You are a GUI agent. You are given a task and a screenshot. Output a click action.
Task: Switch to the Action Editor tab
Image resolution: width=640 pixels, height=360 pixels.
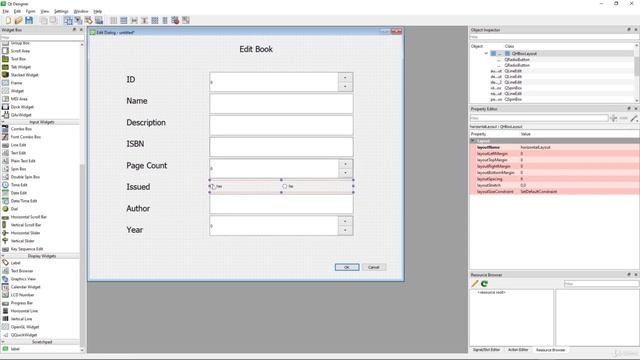518,350
